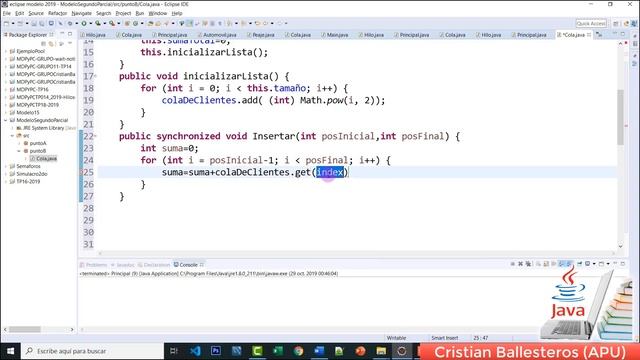Click the Save toolbar icon
Screen dimensions: 640x360
coord(34,23)
